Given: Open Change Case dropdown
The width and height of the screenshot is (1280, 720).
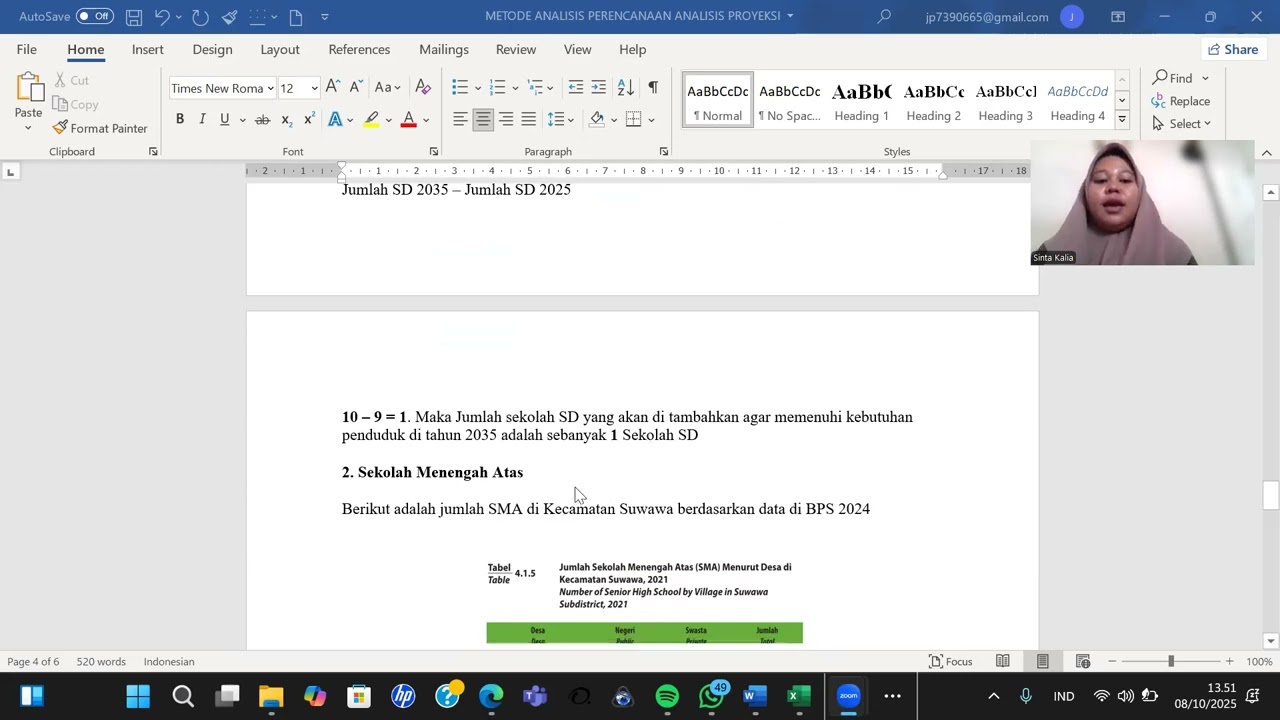Looking at the screenshot, I should (x=388, y=88).
